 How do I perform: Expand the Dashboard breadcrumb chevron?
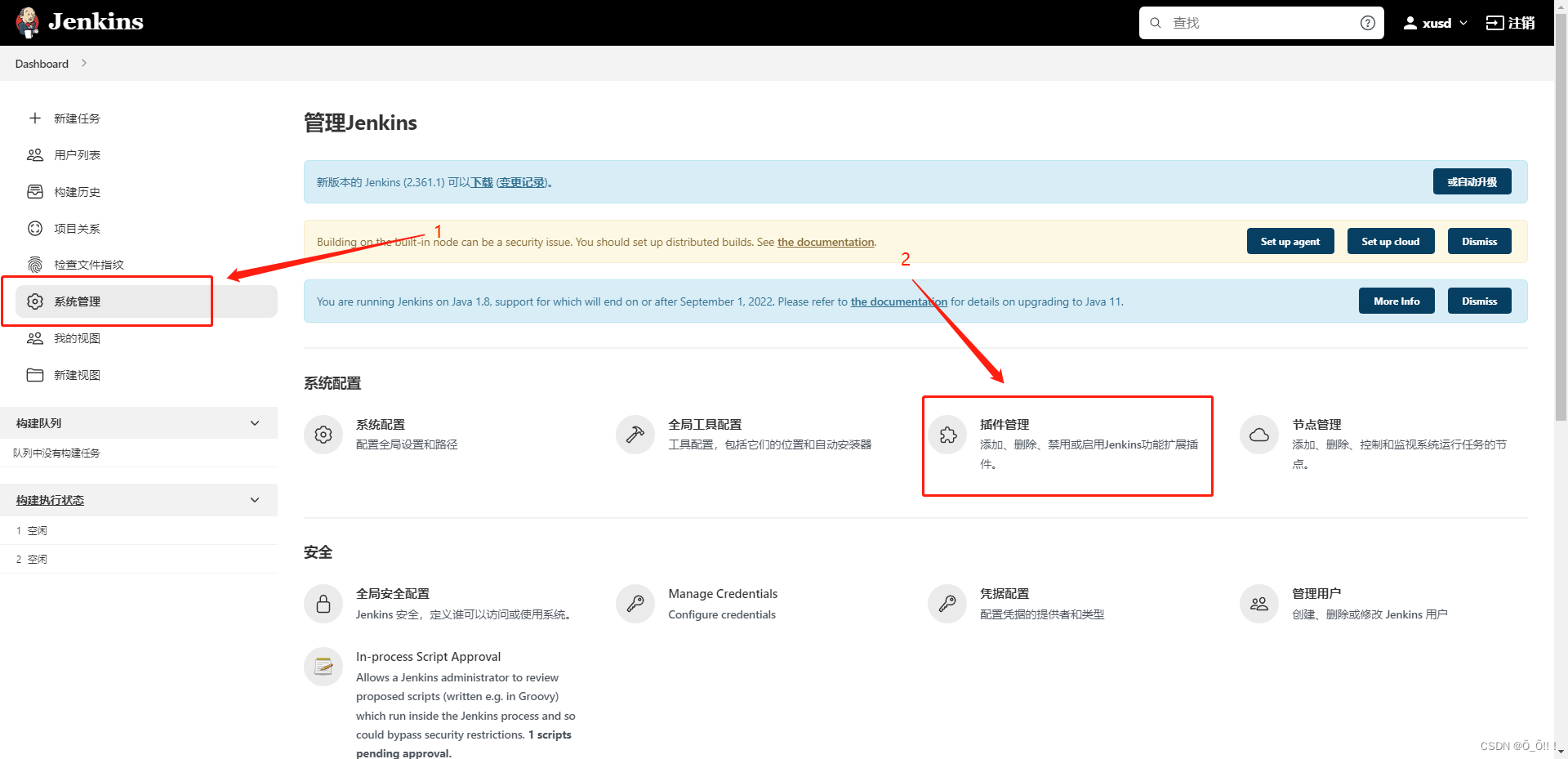click(x=83, y=63)
